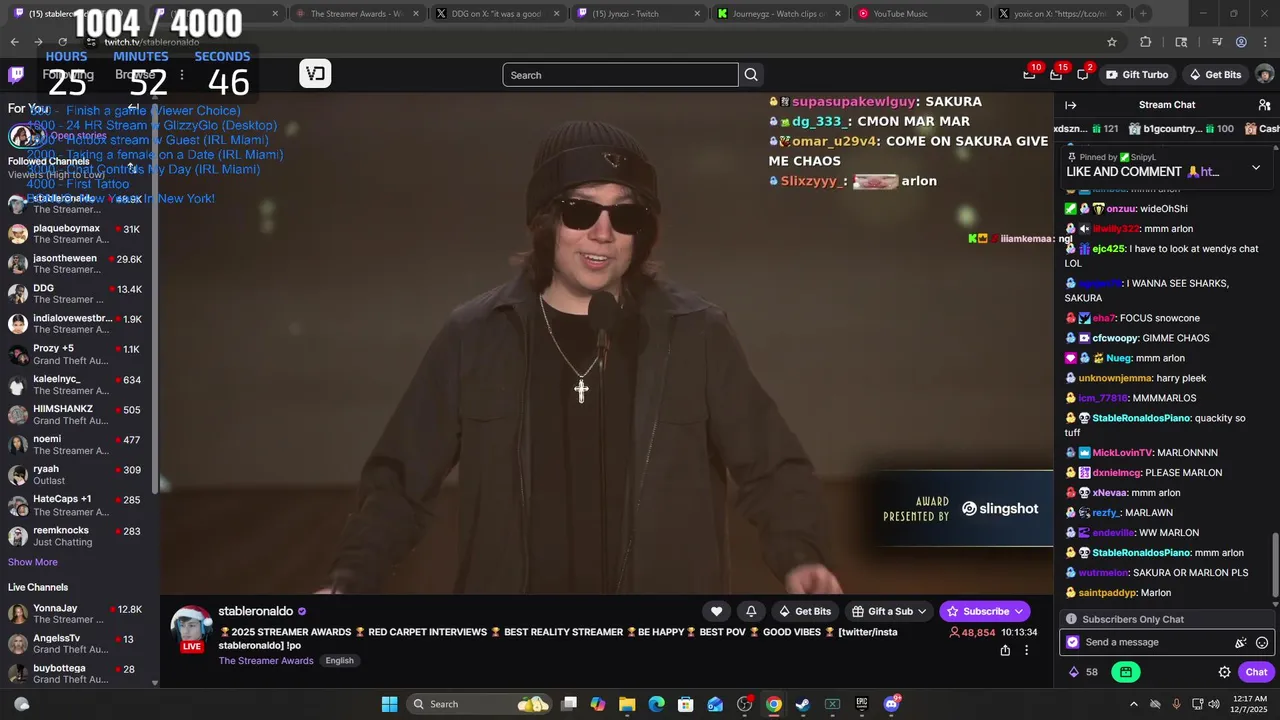Viewport: 1280px width, 720px height.
Task: Select kaleeInyc_ channel in sidebar
Action: click(x=75, y=385)
